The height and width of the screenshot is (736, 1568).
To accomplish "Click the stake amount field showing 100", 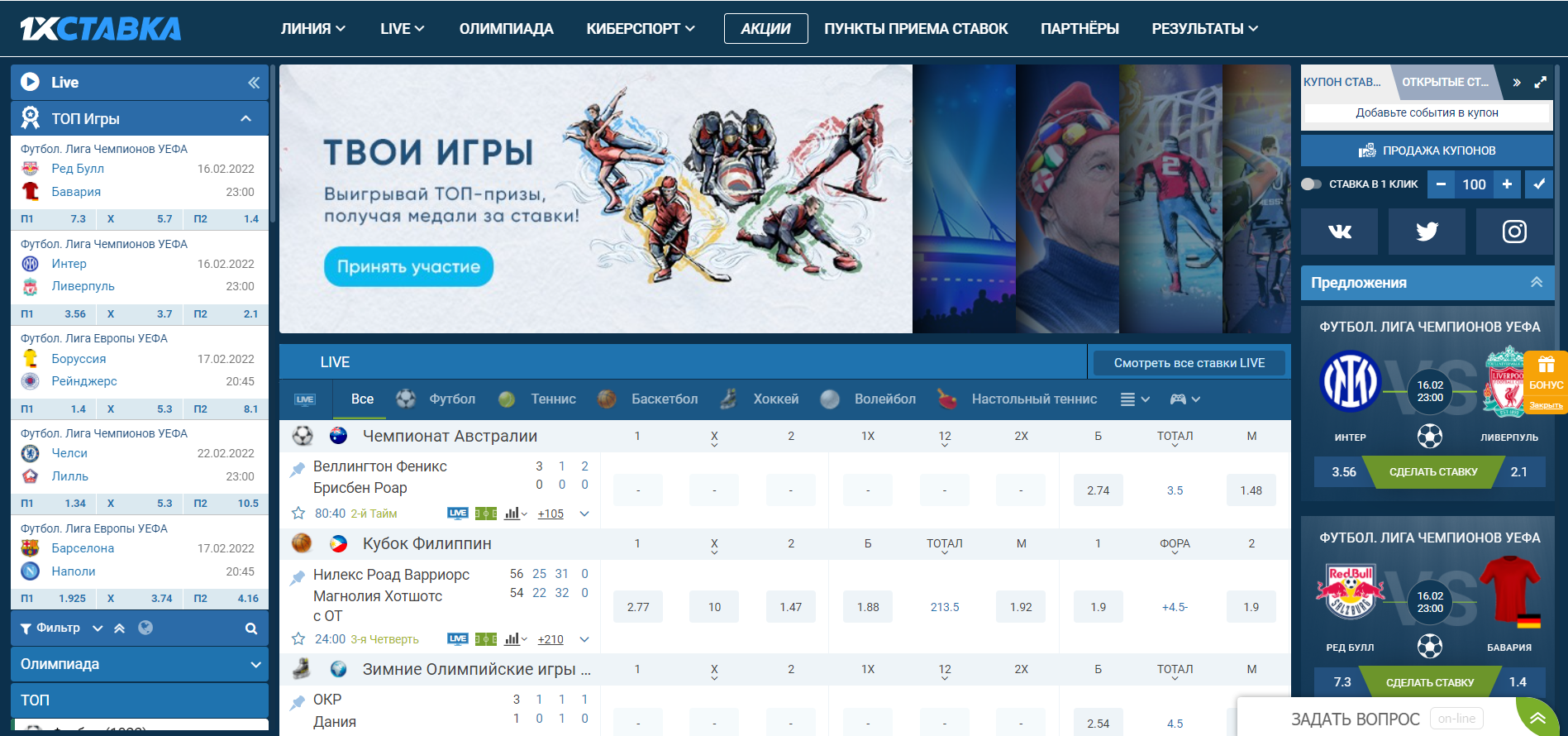I will pos(1474,184).
